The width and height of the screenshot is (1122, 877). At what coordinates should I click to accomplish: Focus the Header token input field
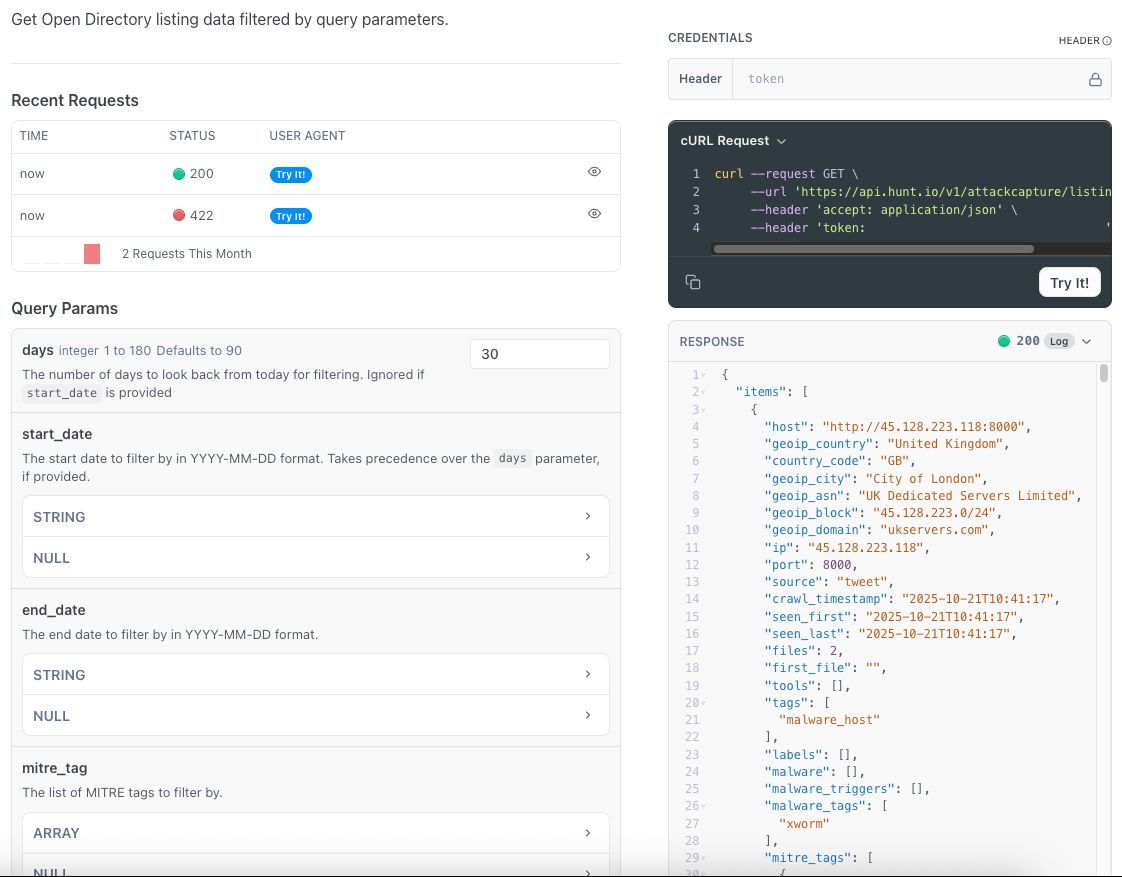909,79
